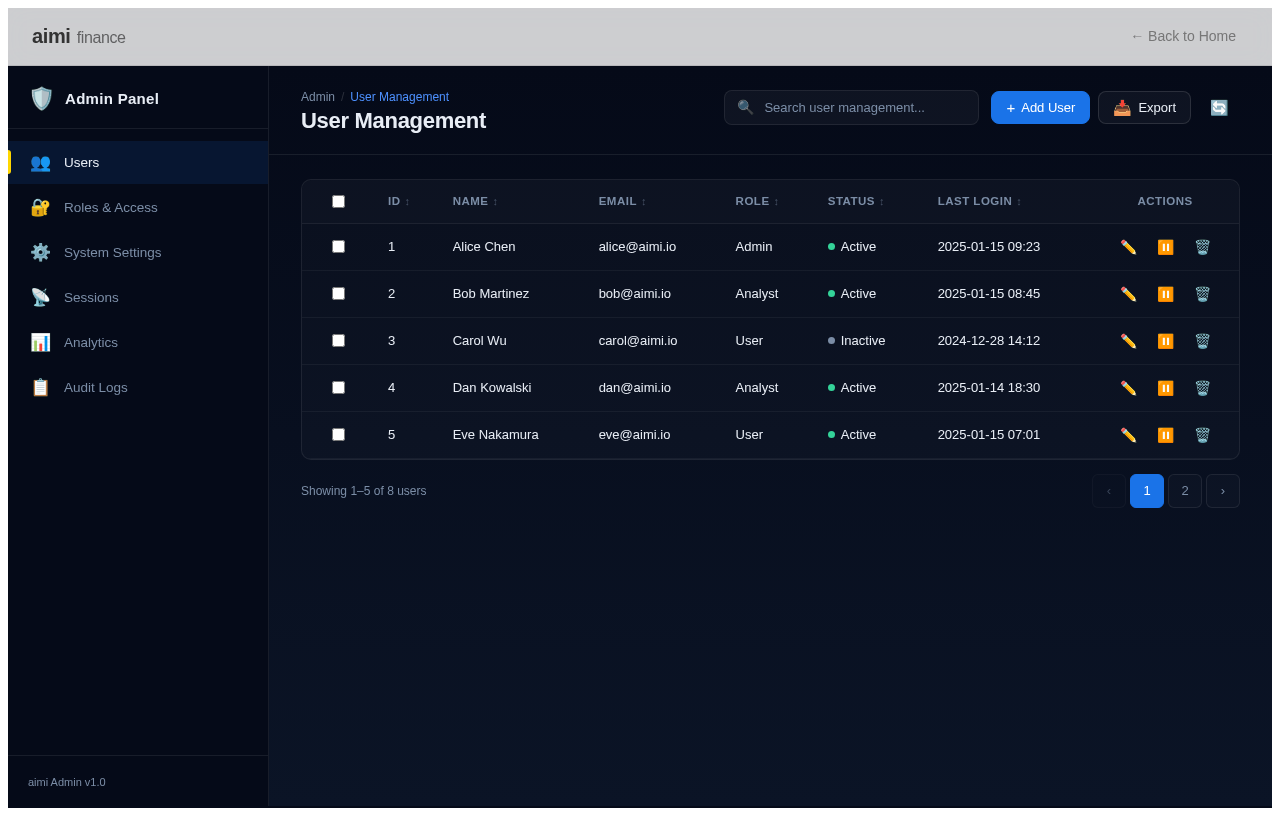This screenshot has width=1280, height=816.
Task: Check the box for Alice Chen
Action: pos(338,246)
